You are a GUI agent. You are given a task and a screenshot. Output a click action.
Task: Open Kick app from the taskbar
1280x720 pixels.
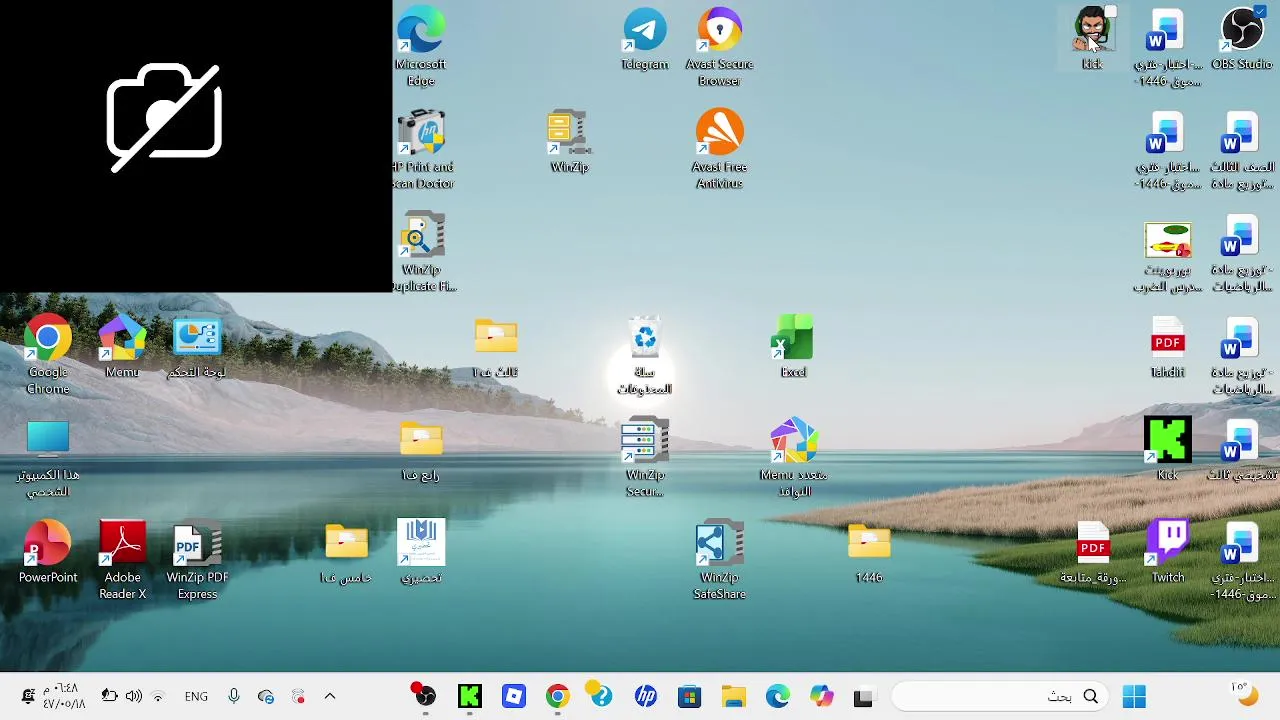469,696
